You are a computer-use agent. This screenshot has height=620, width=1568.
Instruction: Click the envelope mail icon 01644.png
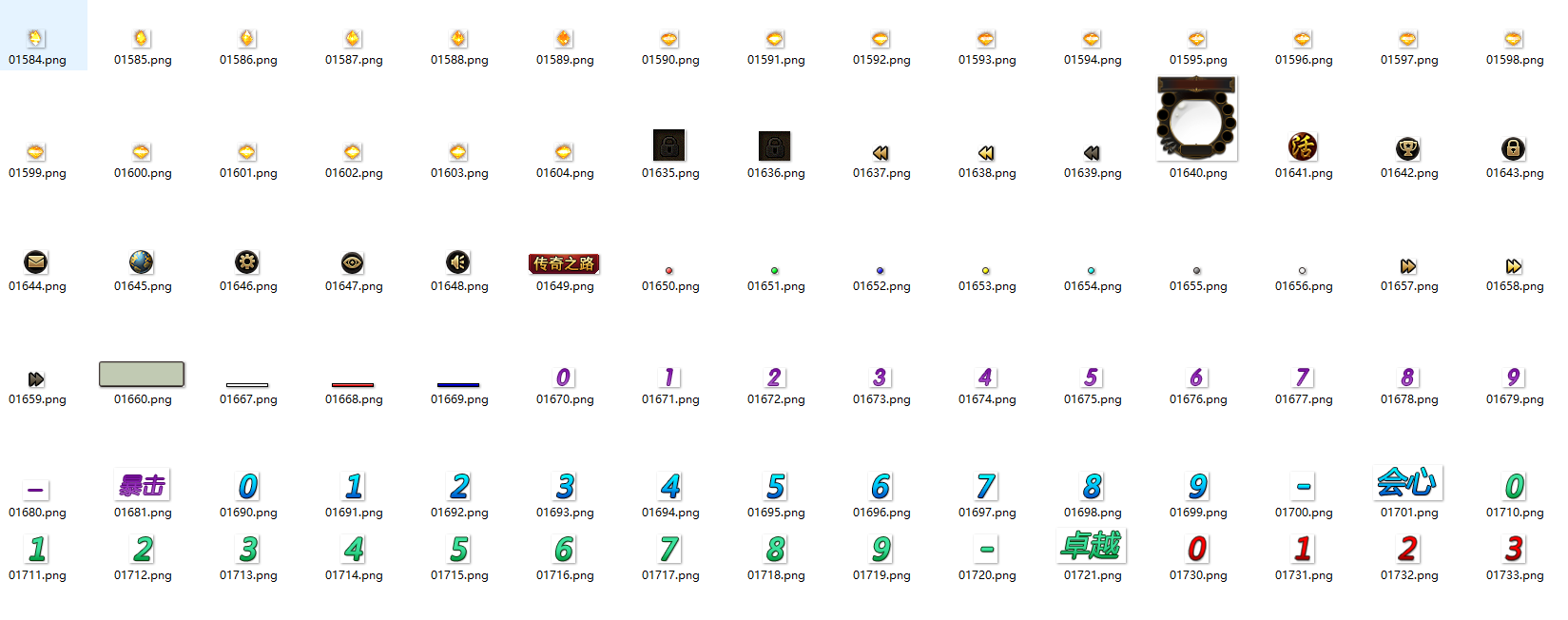36,262
